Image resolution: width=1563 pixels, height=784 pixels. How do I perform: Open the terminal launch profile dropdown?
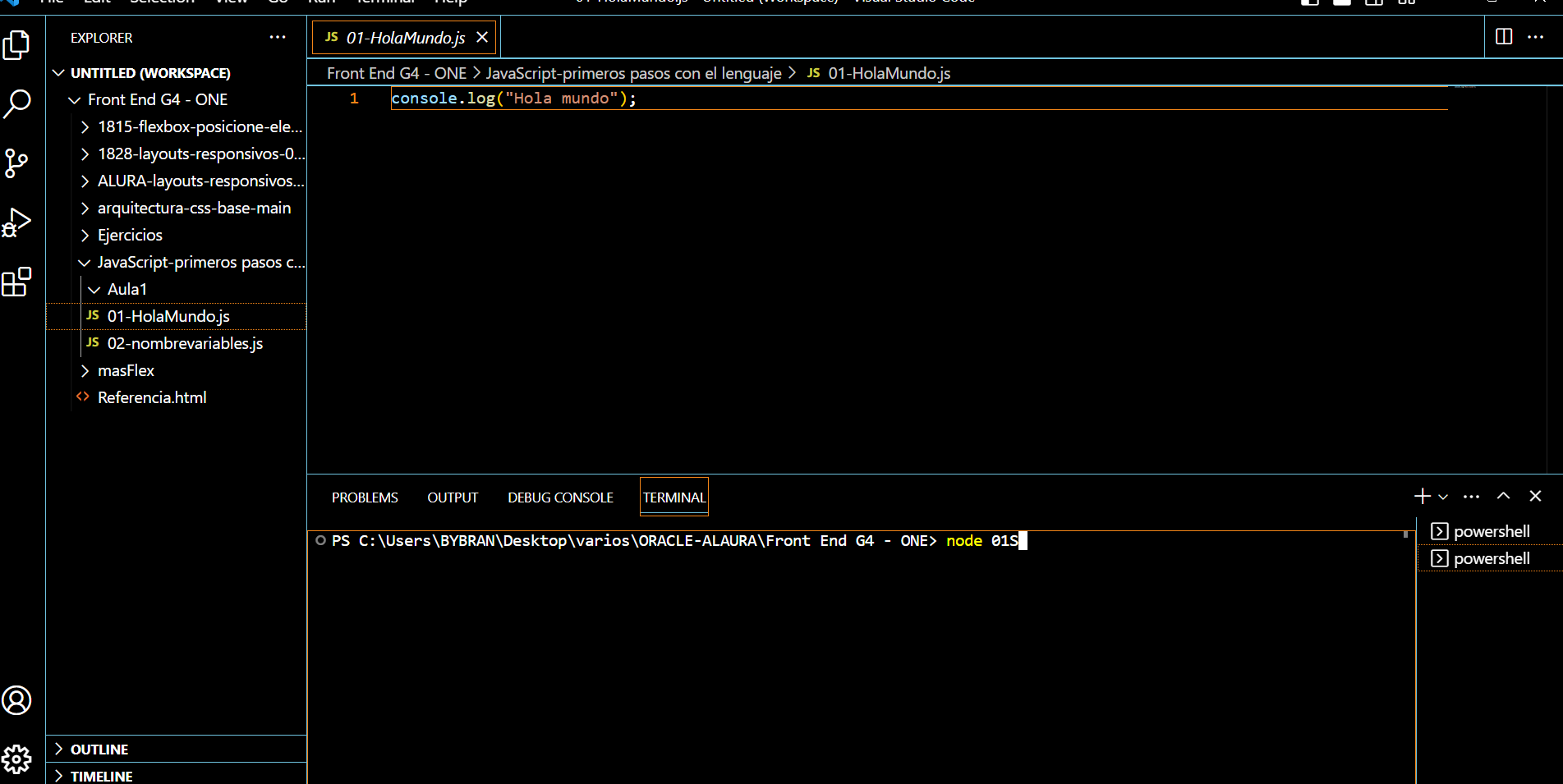pos(1443,497)
